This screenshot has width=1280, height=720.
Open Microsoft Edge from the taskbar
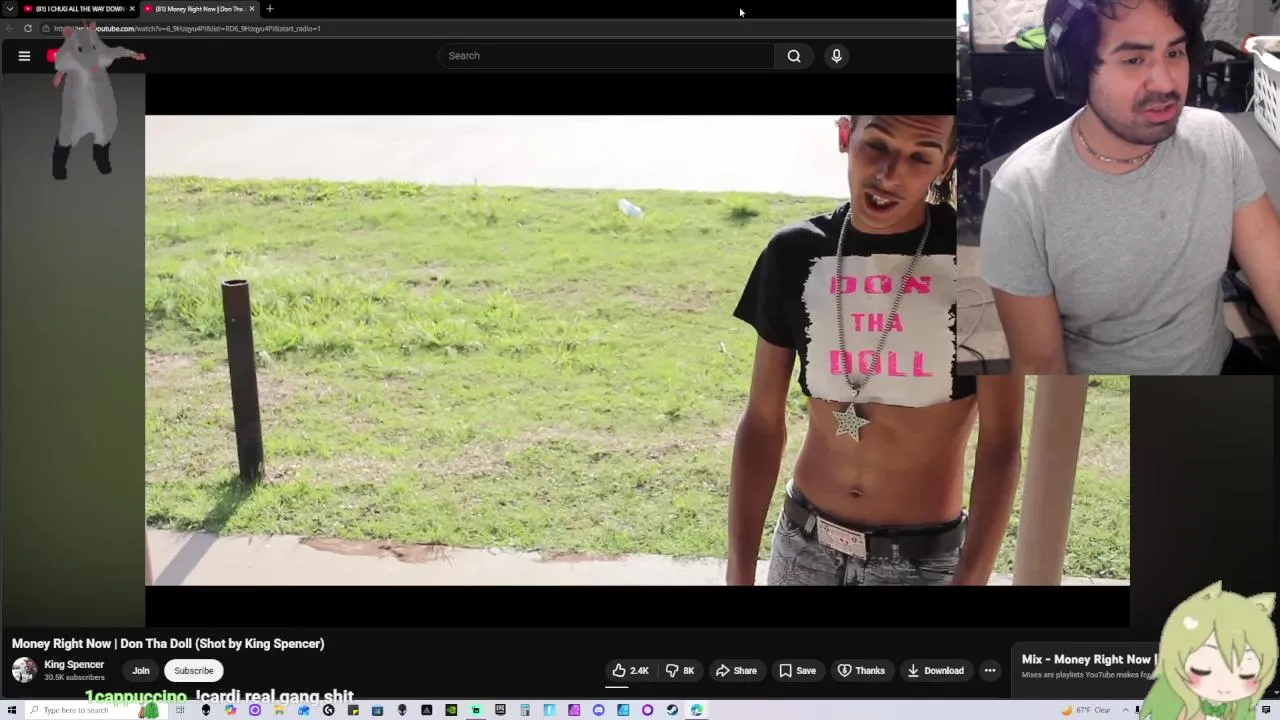click(696, 710)
